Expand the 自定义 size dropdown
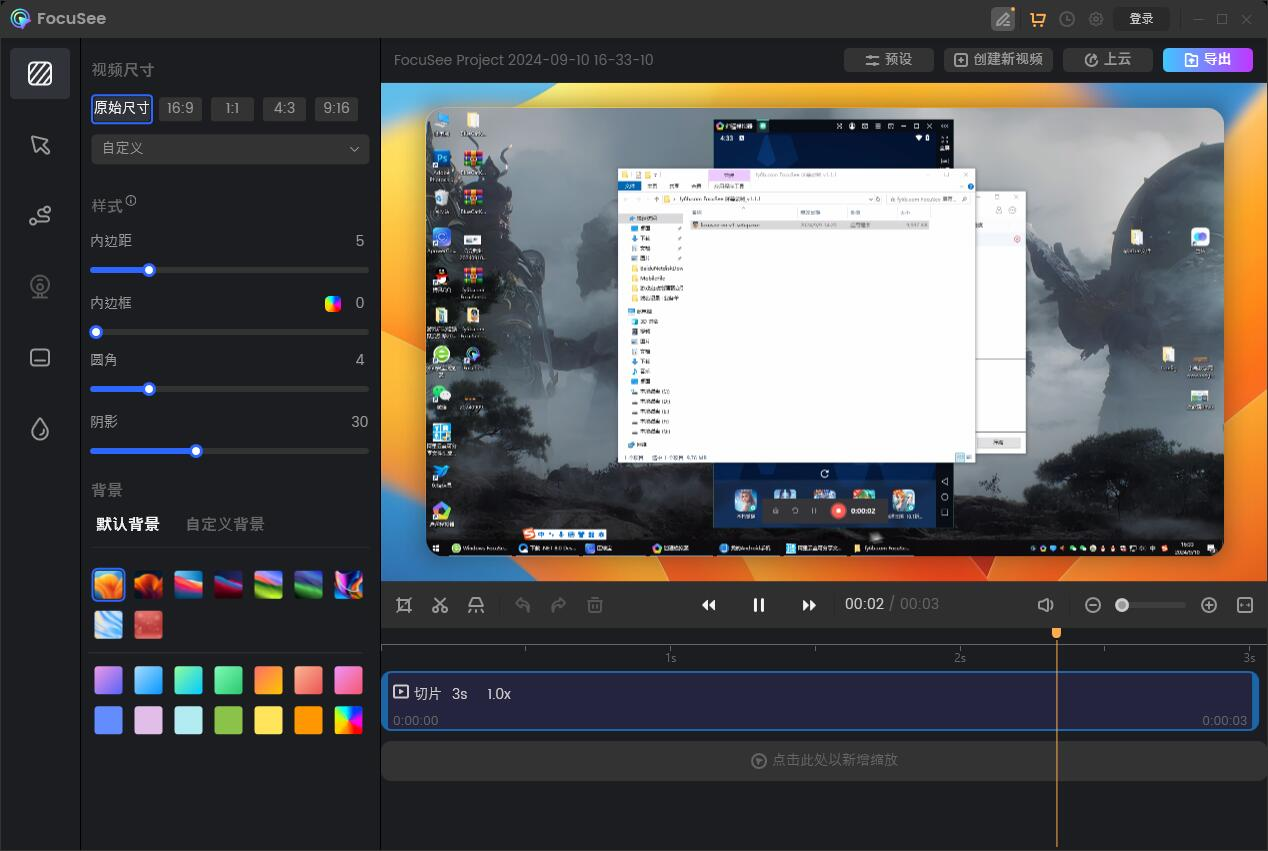The height and width of the screenshot is (851, 1268). pyautogui.click(x=230, y=149)
